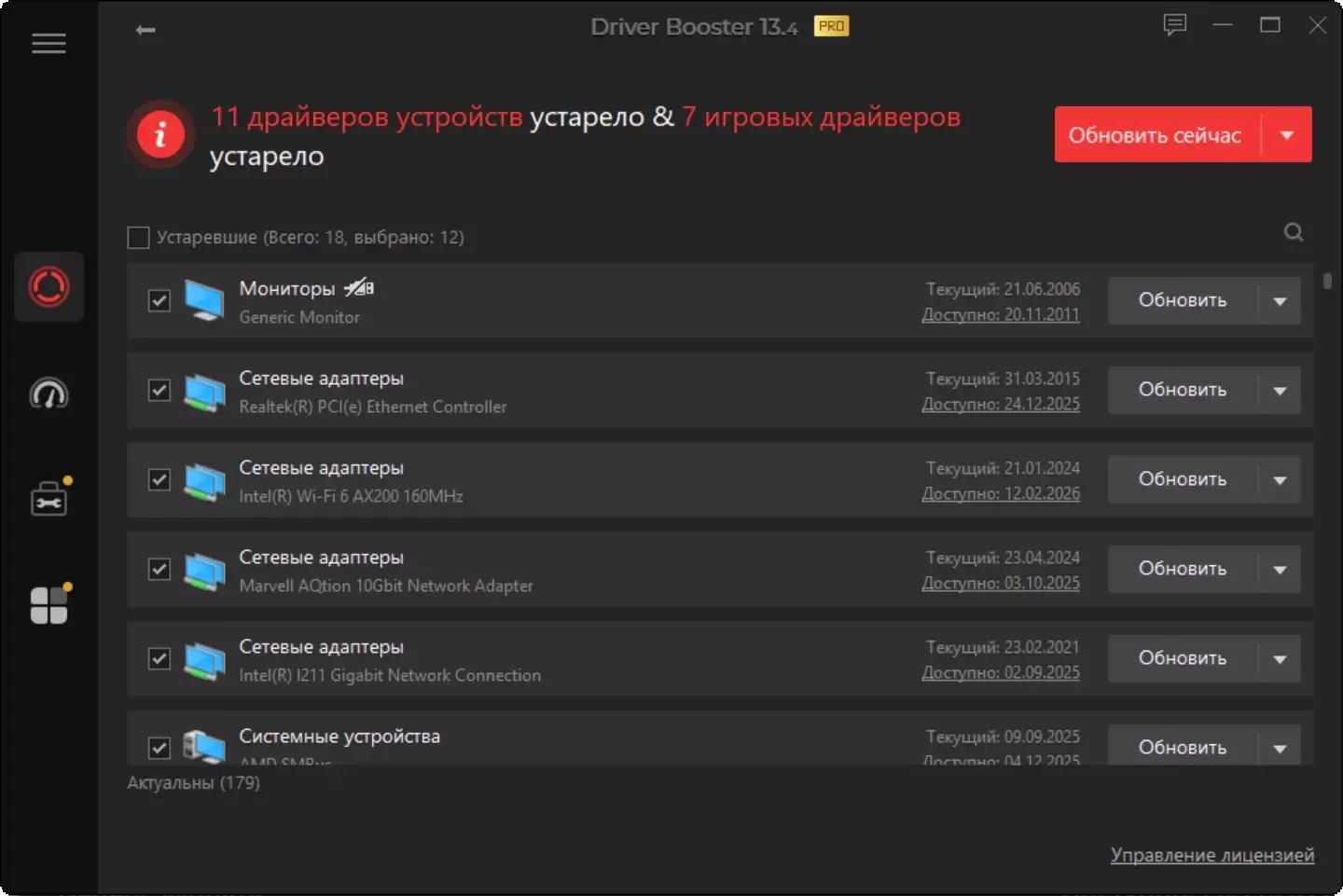The height and width of the screenshot is (896, 1343).
Task: Uncheck the Системные устройства driver checkbox
Action: pyautogui.click(x=159, y=748)
